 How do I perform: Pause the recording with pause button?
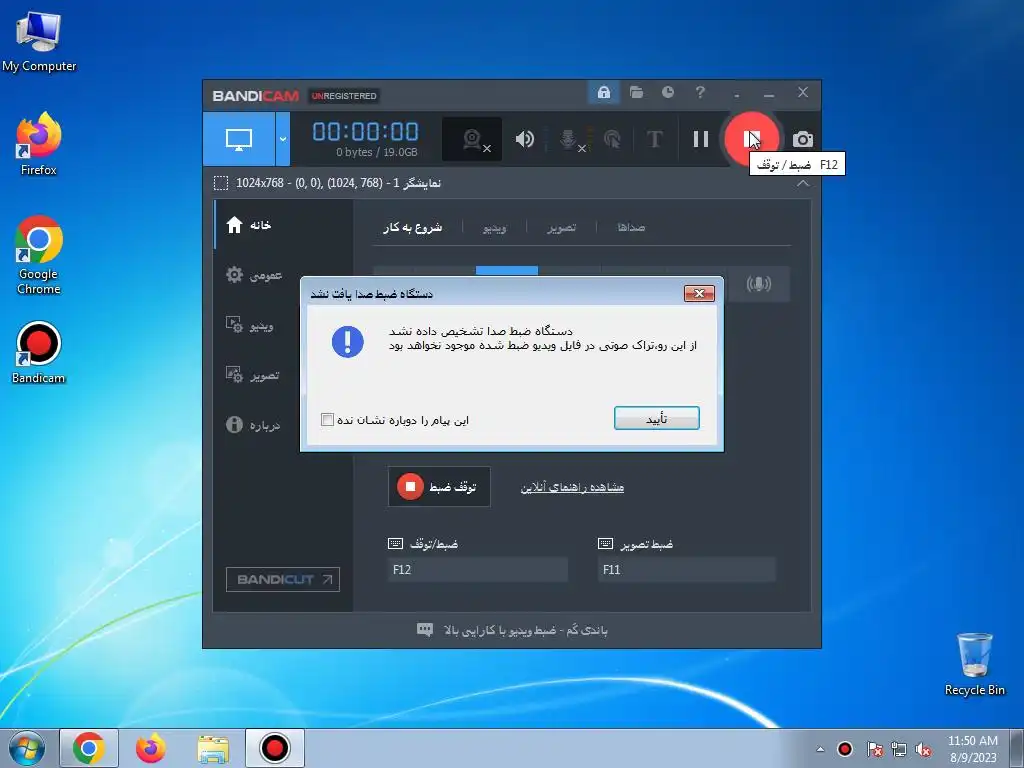[701, 139]
